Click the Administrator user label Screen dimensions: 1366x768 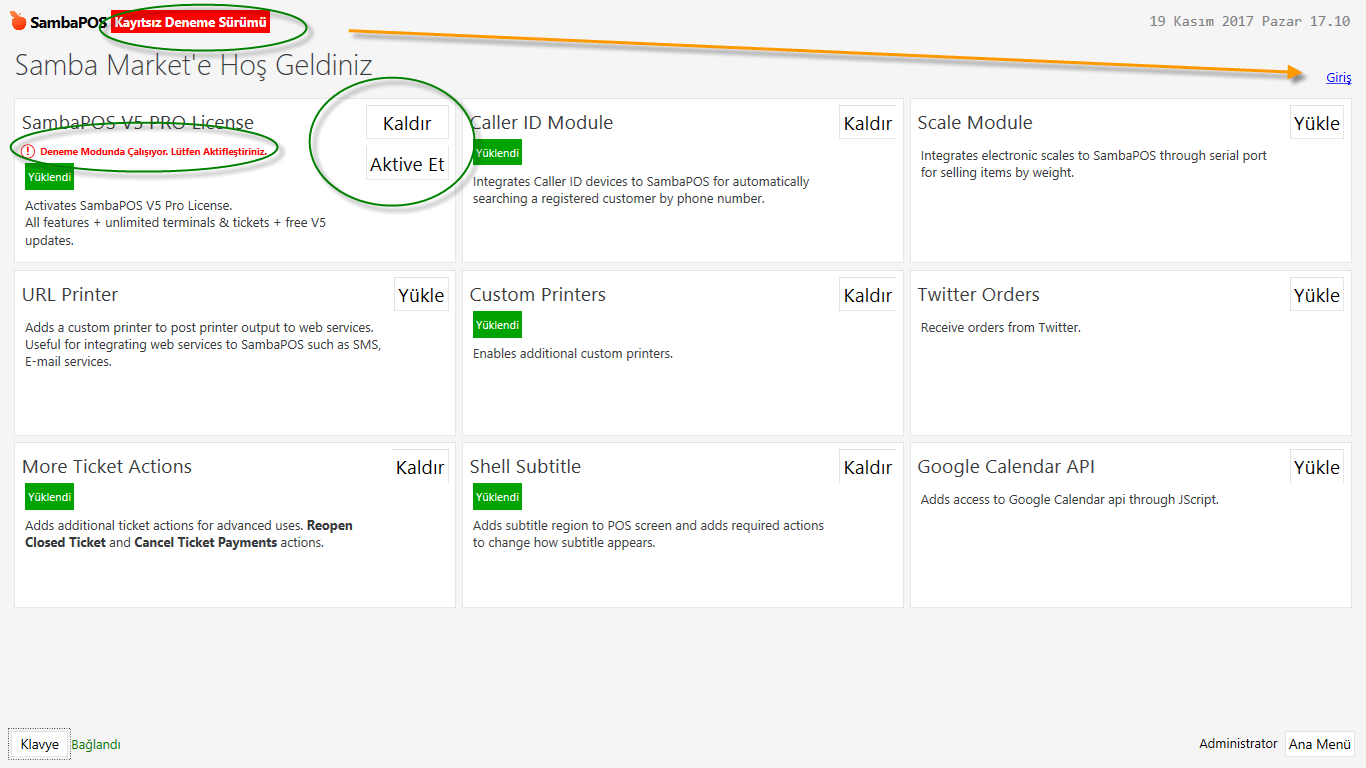tap(1238, 743)
